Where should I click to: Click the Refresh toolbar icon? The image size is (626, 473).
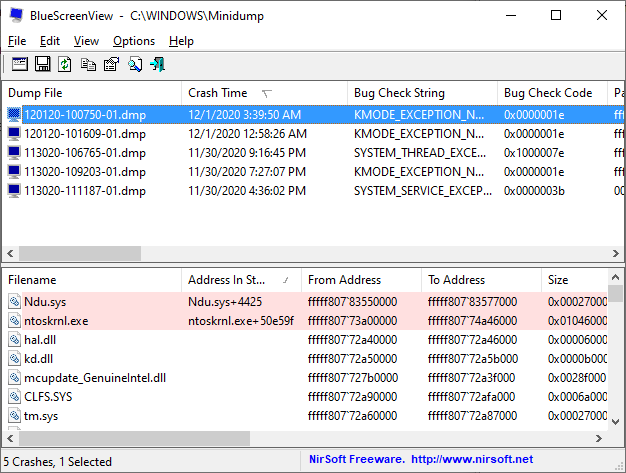tap(65, 64)
